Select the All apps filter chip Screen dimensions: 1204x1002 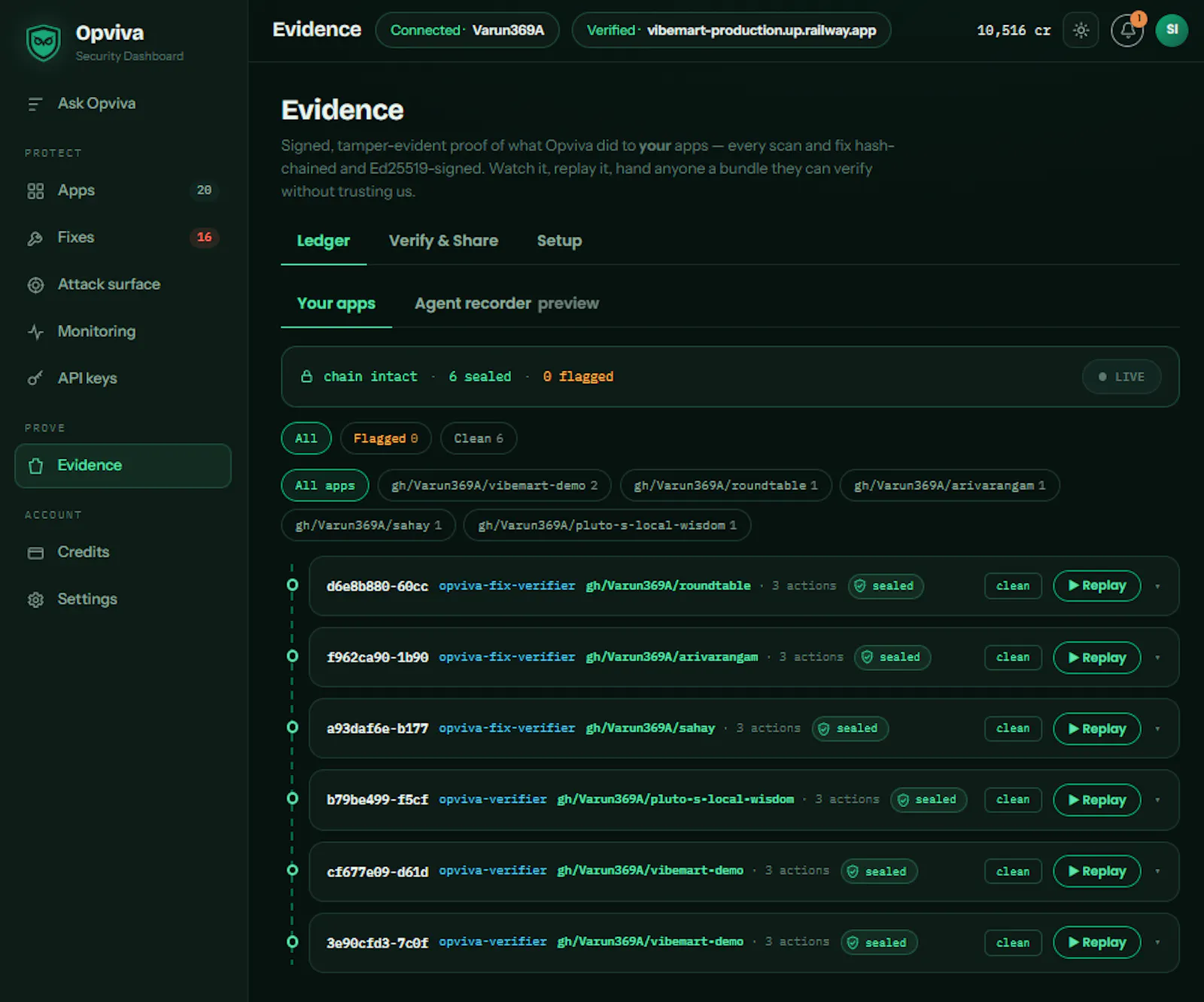(x=325, y=485)
